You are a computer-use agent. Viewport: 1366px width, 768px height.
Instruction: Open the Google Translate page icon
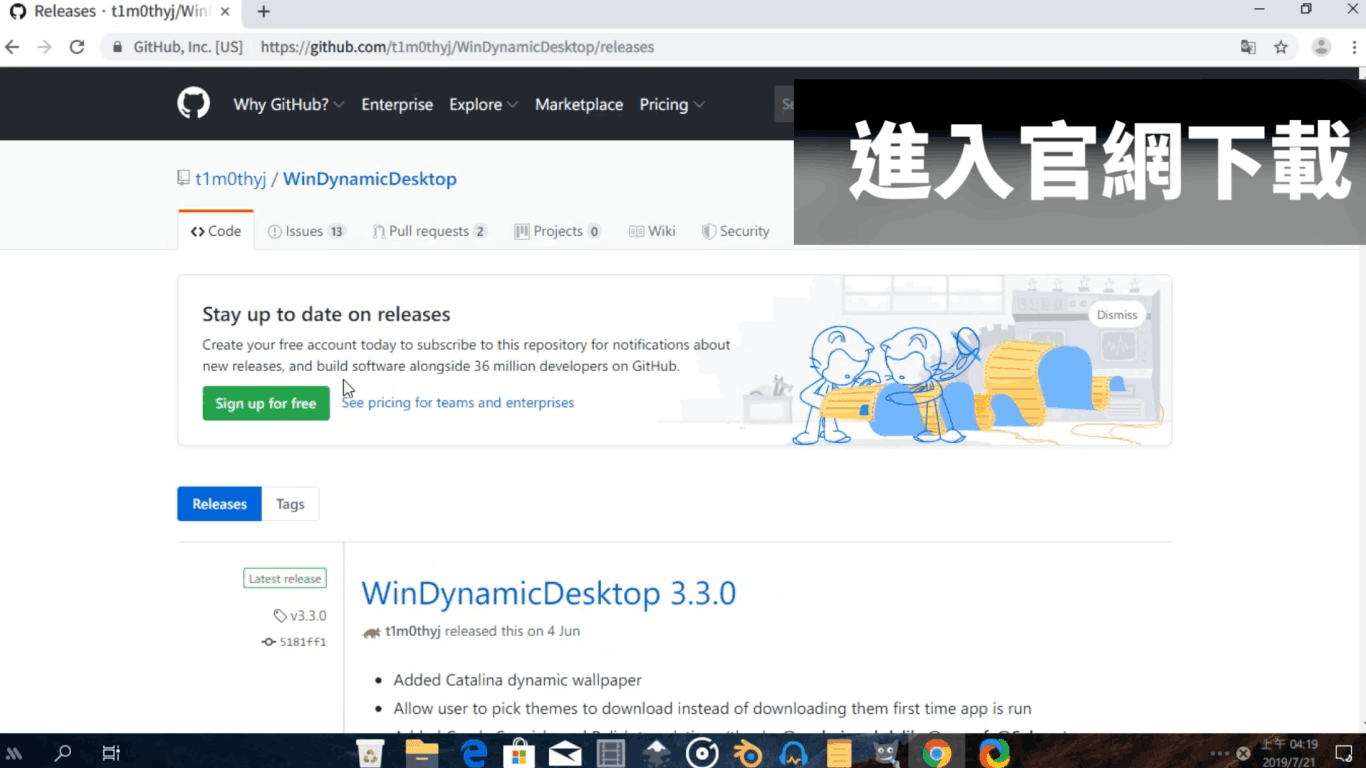pyautogui.click(x=1248, y=47)
